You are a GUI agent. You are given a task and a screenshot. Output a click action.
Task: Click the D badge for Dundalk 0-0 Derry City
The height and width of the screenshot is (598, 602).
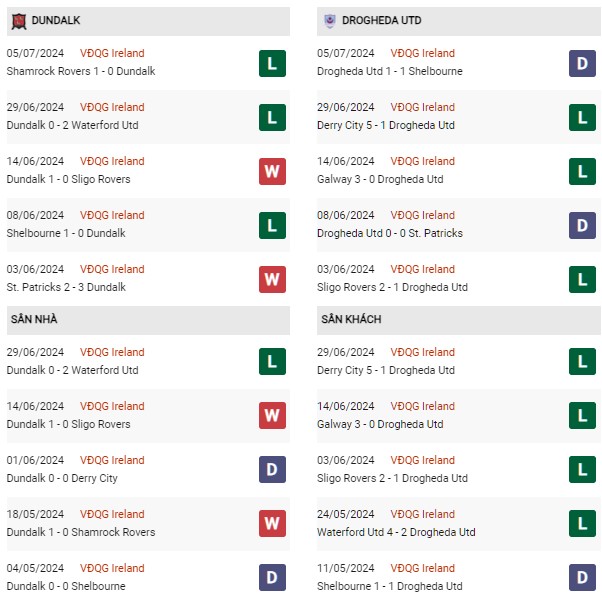272,470
